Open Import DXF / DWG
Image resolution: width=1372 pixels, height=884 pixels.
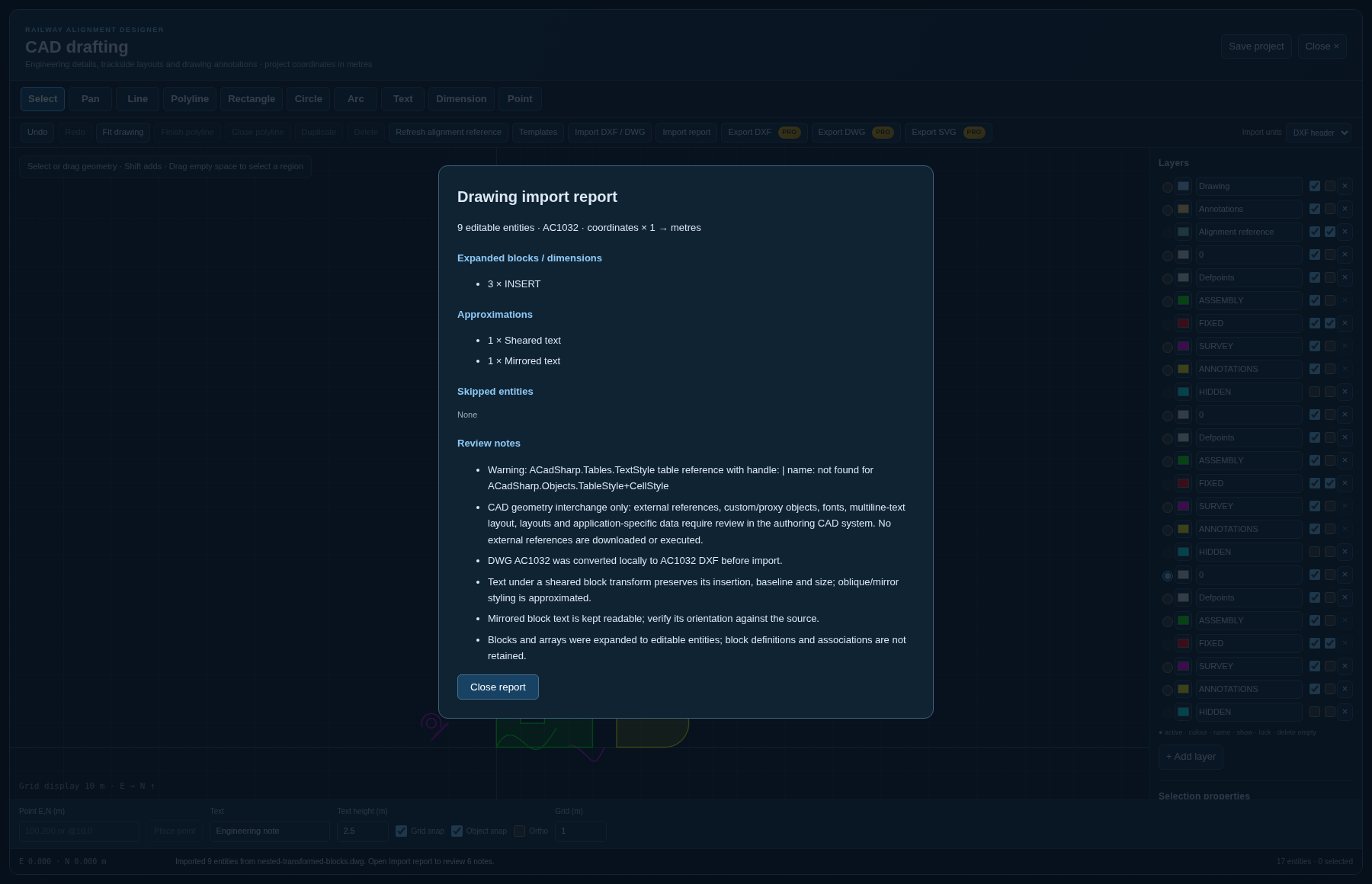pyautogui.click(x=610, y=133)
